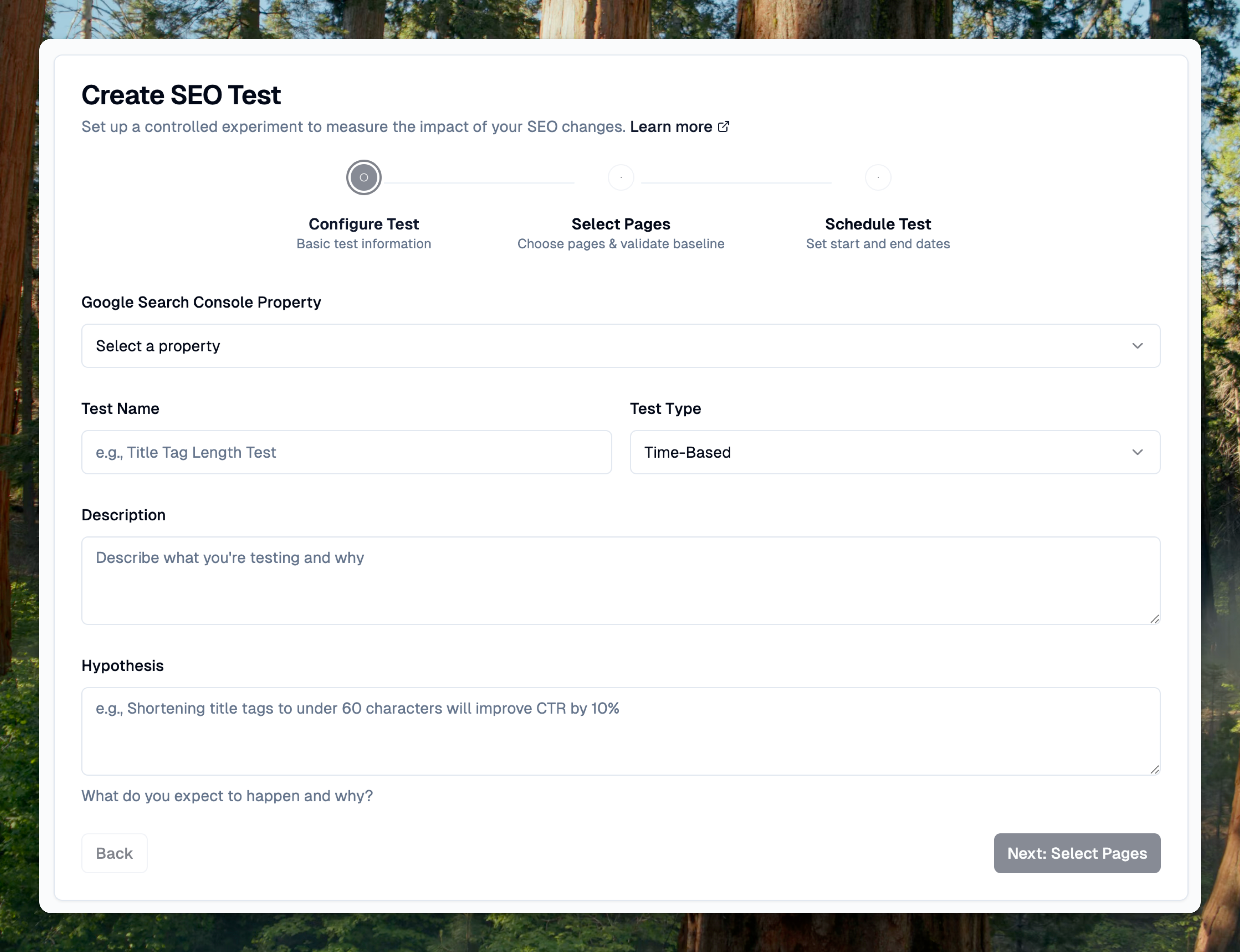Viewport: 1240px width, 952px height.
Task: Focus the Test Name input field
Action: (x=346, y=452)
